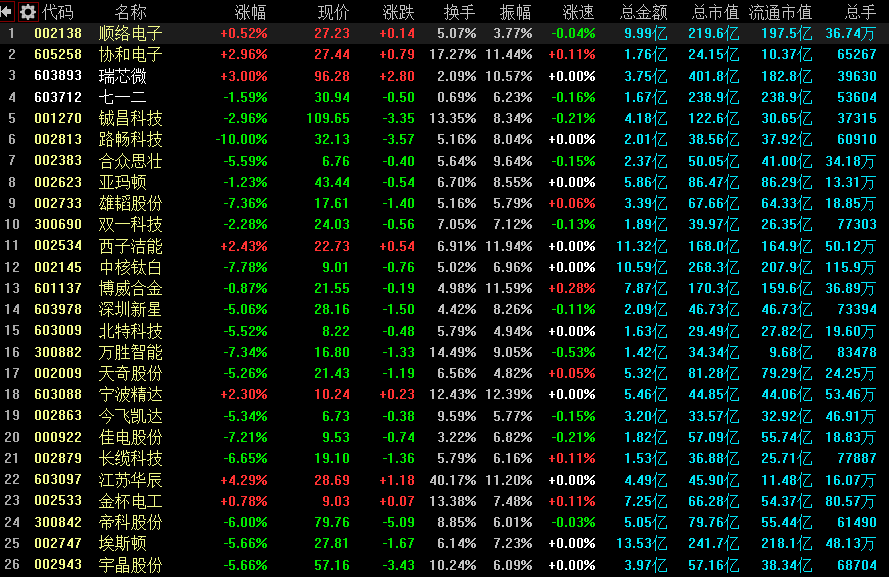Click turnover rate 40.17%
Image resolution: width=889 pixels, height=577 pixels.
coord(453,480)
